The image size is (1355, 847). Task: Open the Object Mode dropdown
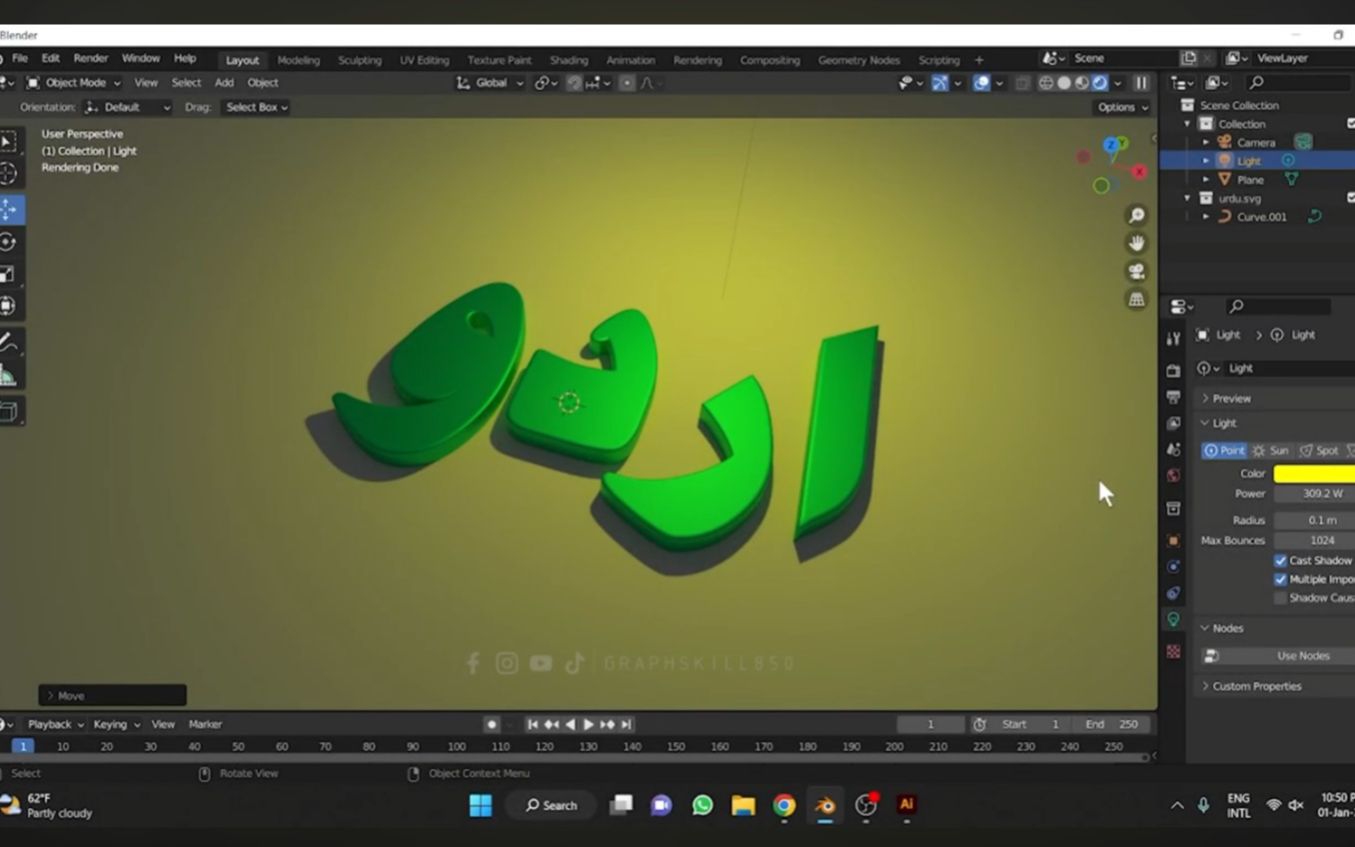point(75,83)
